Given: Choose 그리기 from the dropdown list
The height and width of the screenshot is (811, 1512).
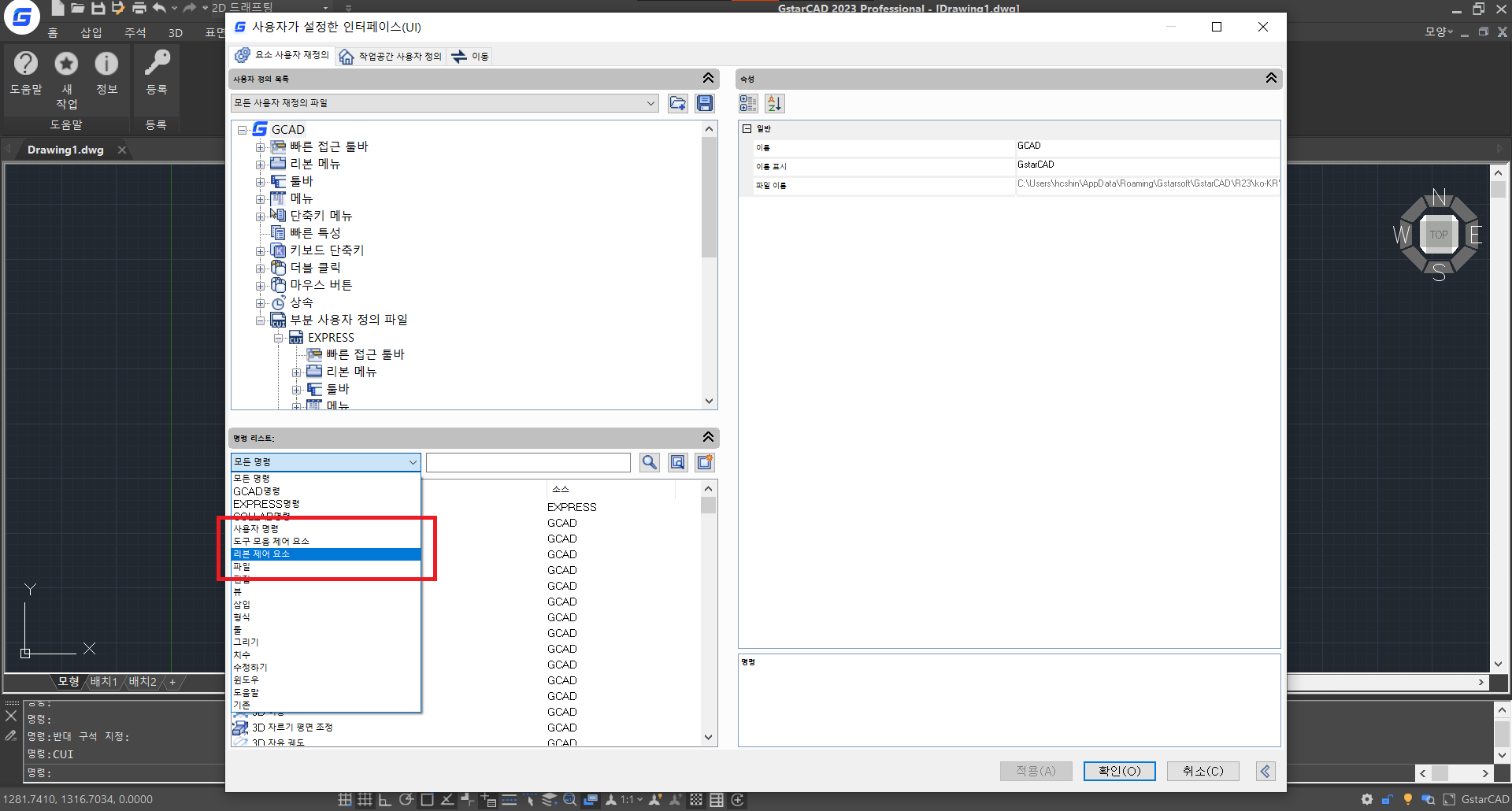Looking at the screenshot, I should tap(326, 643).
